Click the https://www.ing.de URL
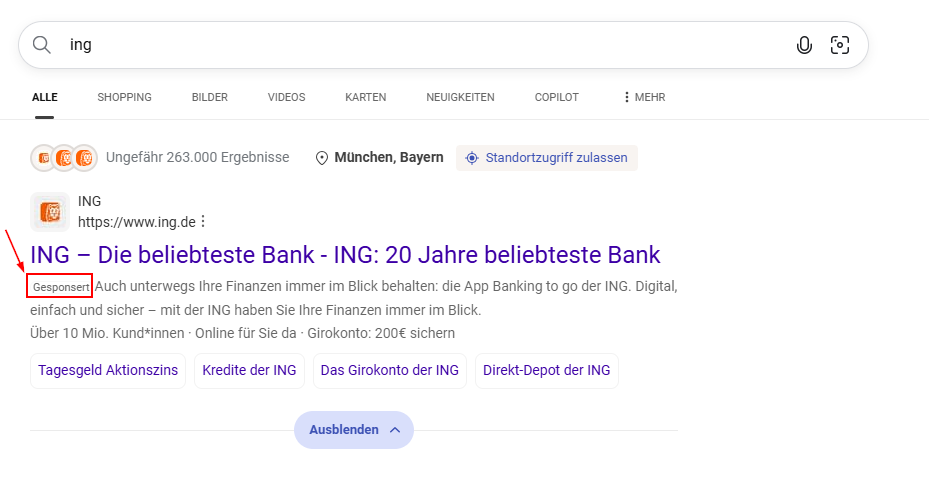This screenshot has width=929, height=479. point(137,222)
